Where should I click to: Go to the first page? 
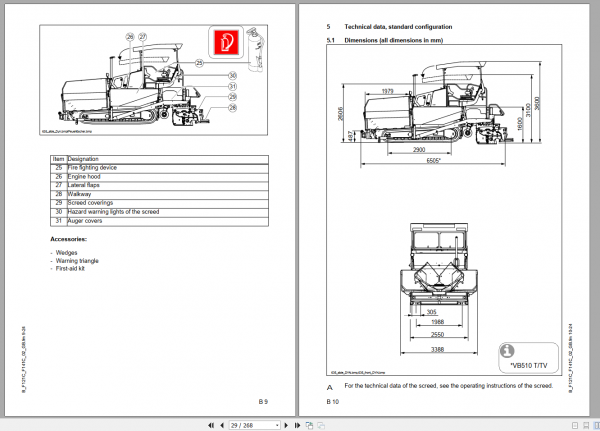click(x=211, y=425)
